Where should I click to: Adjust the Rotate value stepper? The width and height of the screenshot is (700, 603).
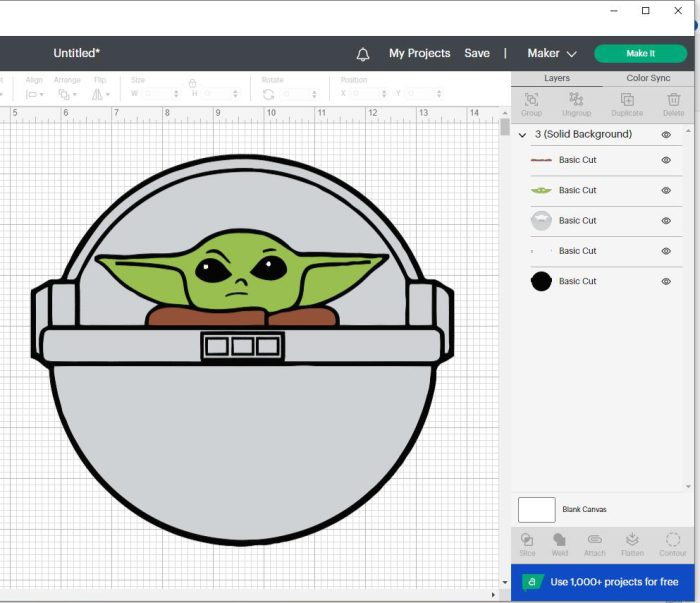(x=315, y=94)
